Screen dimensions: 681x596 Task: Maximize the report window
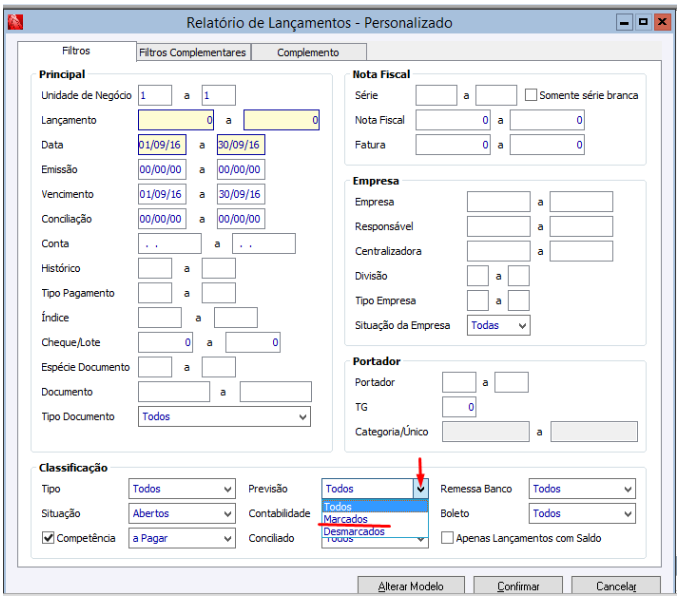tap(643, 22)
